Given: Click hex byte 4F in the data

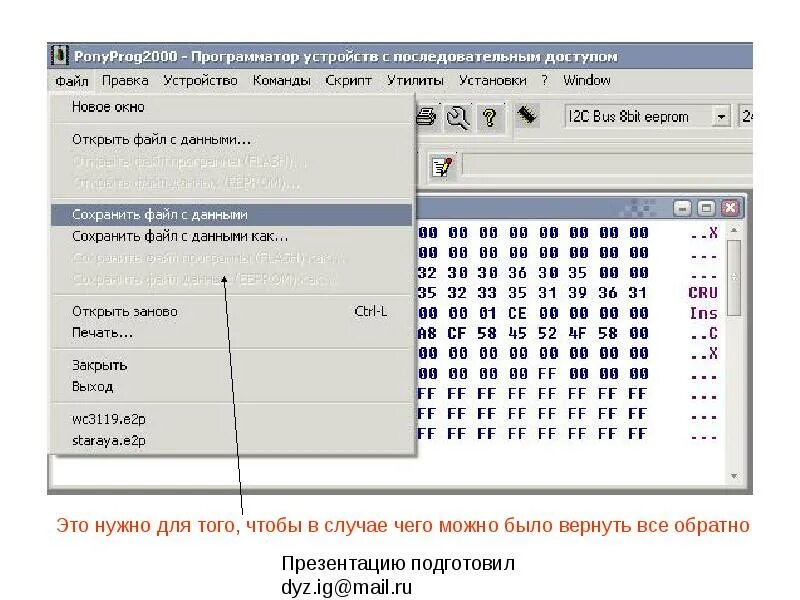Looking at the screenshot, I should [x=578, y=333].
